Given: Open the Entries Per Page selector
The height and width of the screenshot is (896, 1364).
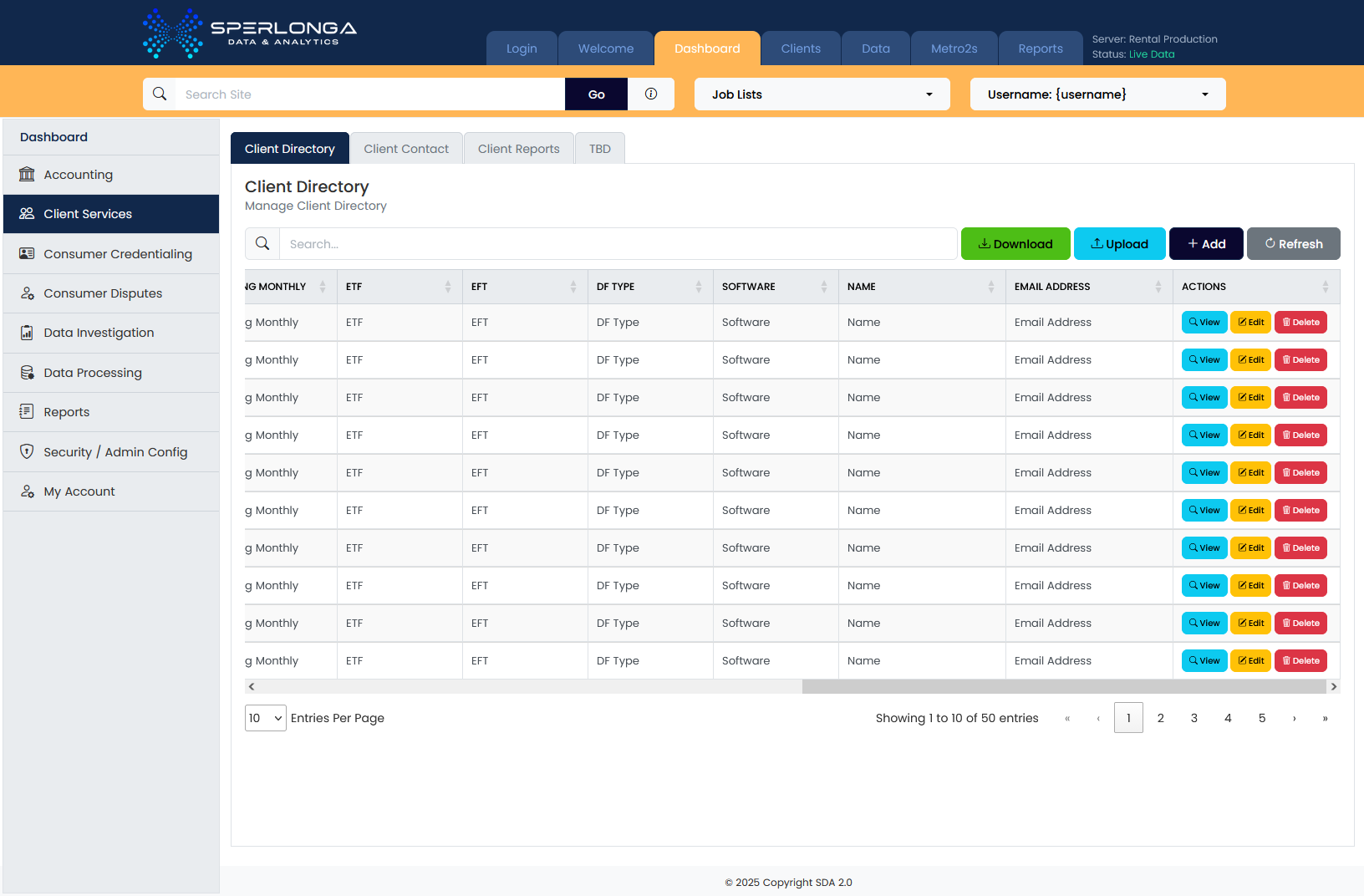Looking at the screenshot, I should (266, 718).
